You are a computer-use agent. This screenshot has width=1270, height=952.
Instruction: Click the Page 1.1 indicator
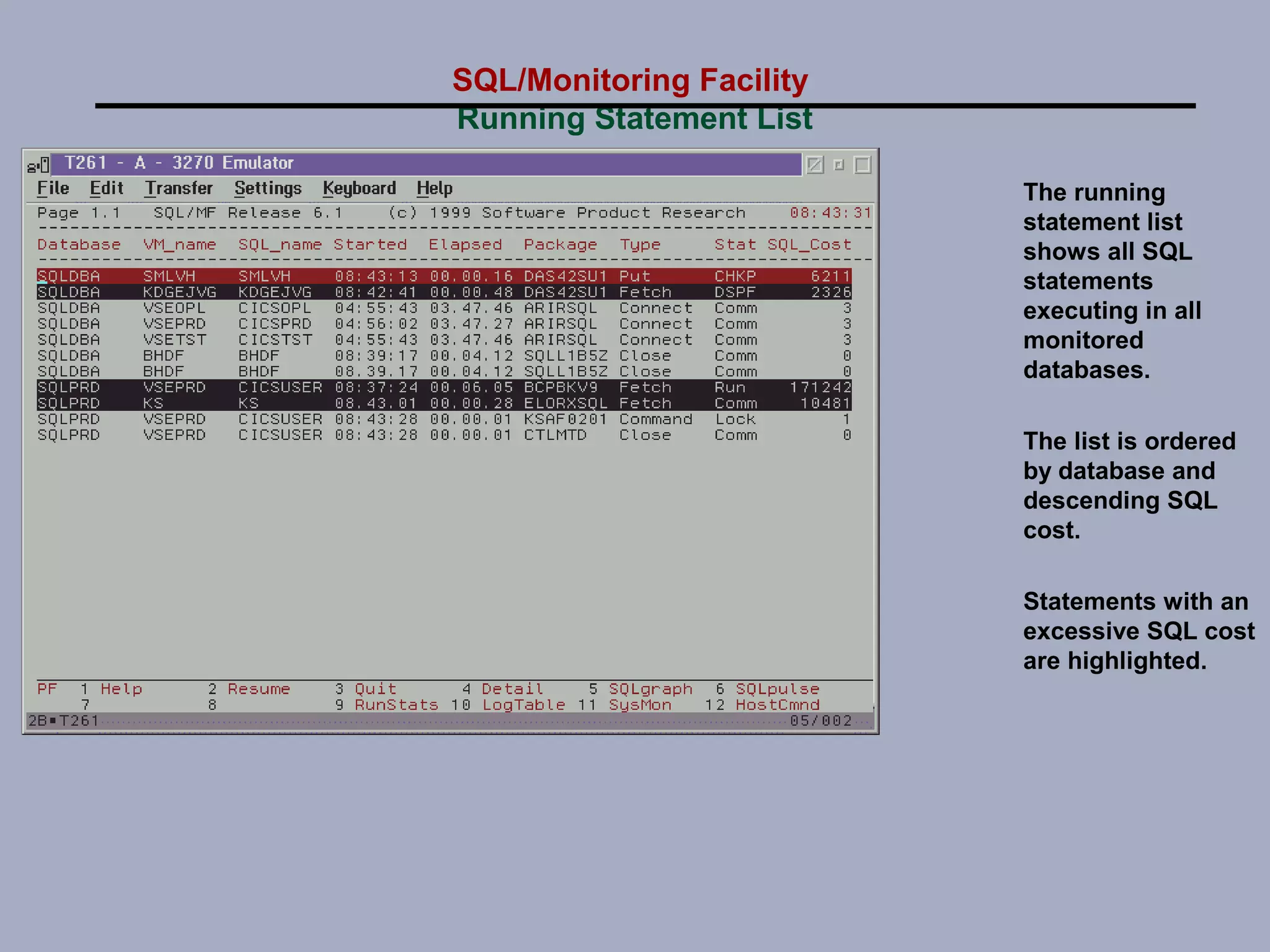79,213
